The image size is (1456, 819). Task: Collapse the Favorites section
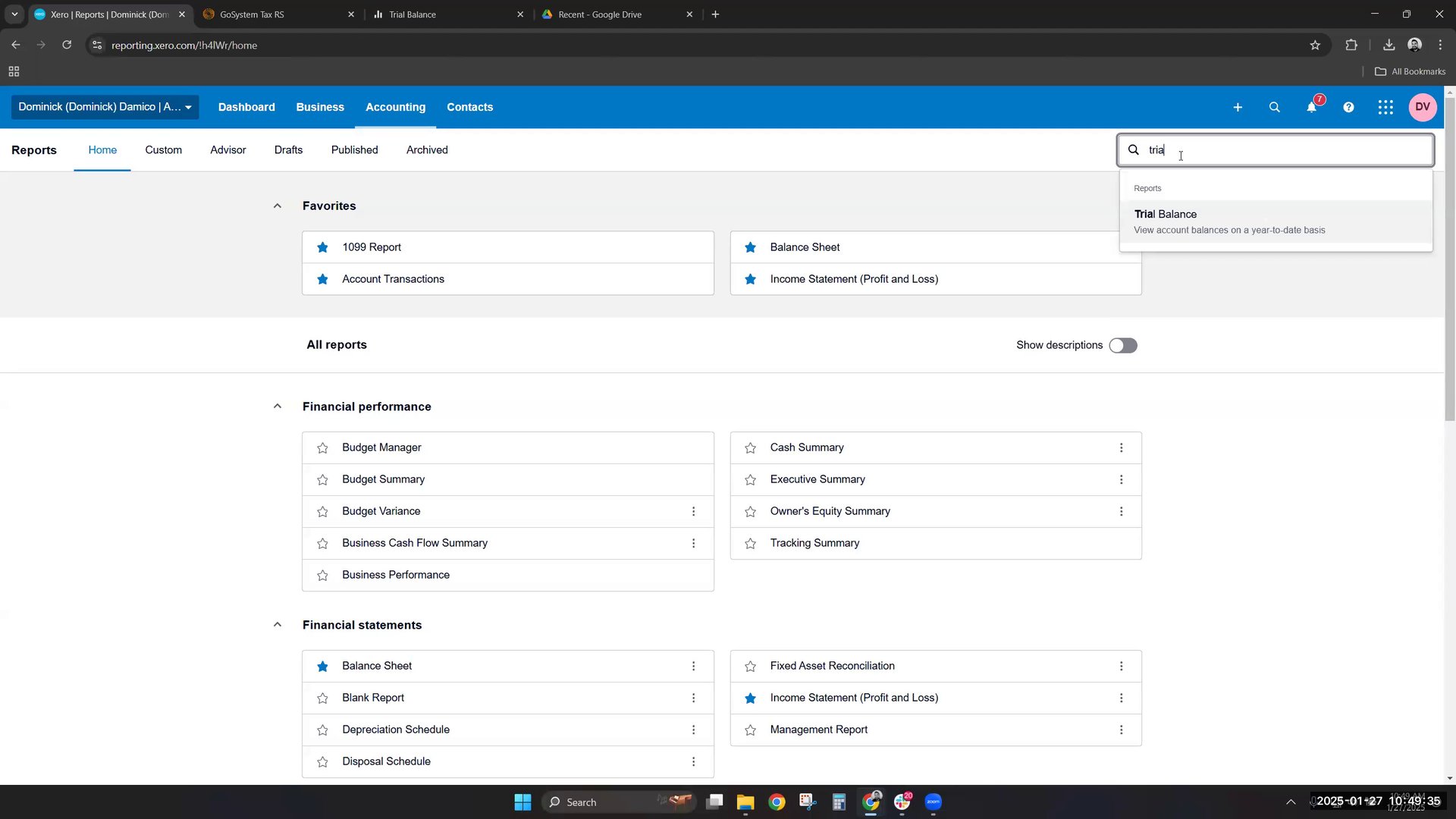point(278,206)
